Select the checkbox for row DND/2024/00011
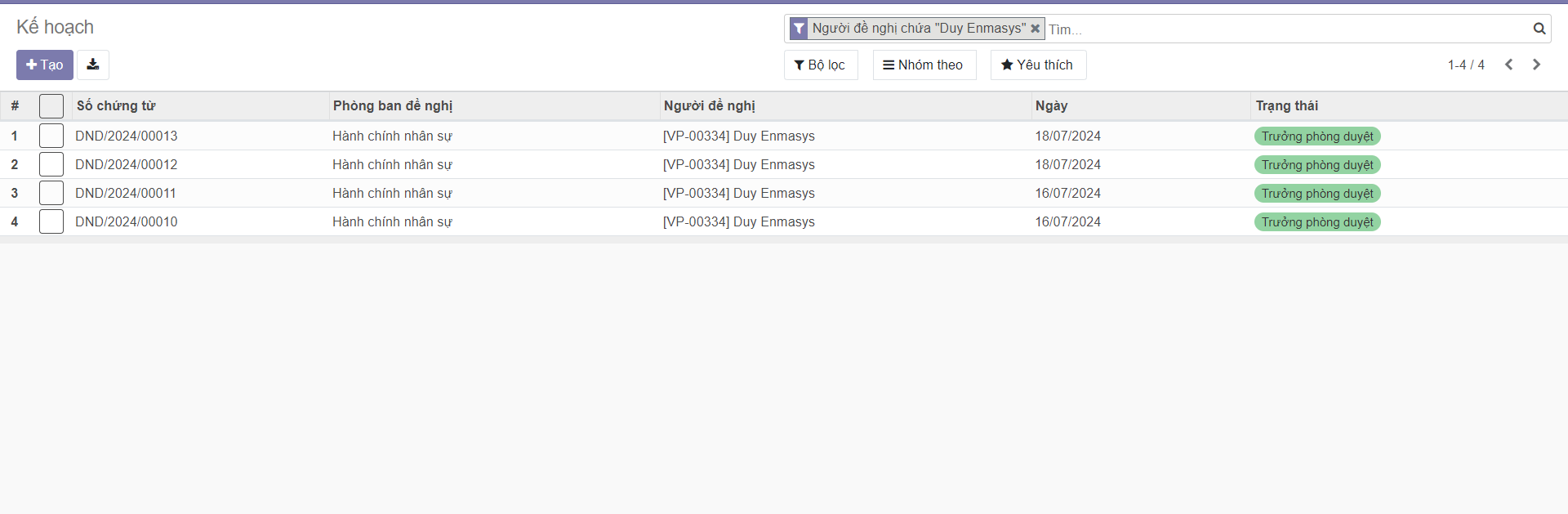Viewport: 1568px width, 514px height. click(x=51, y=193)
